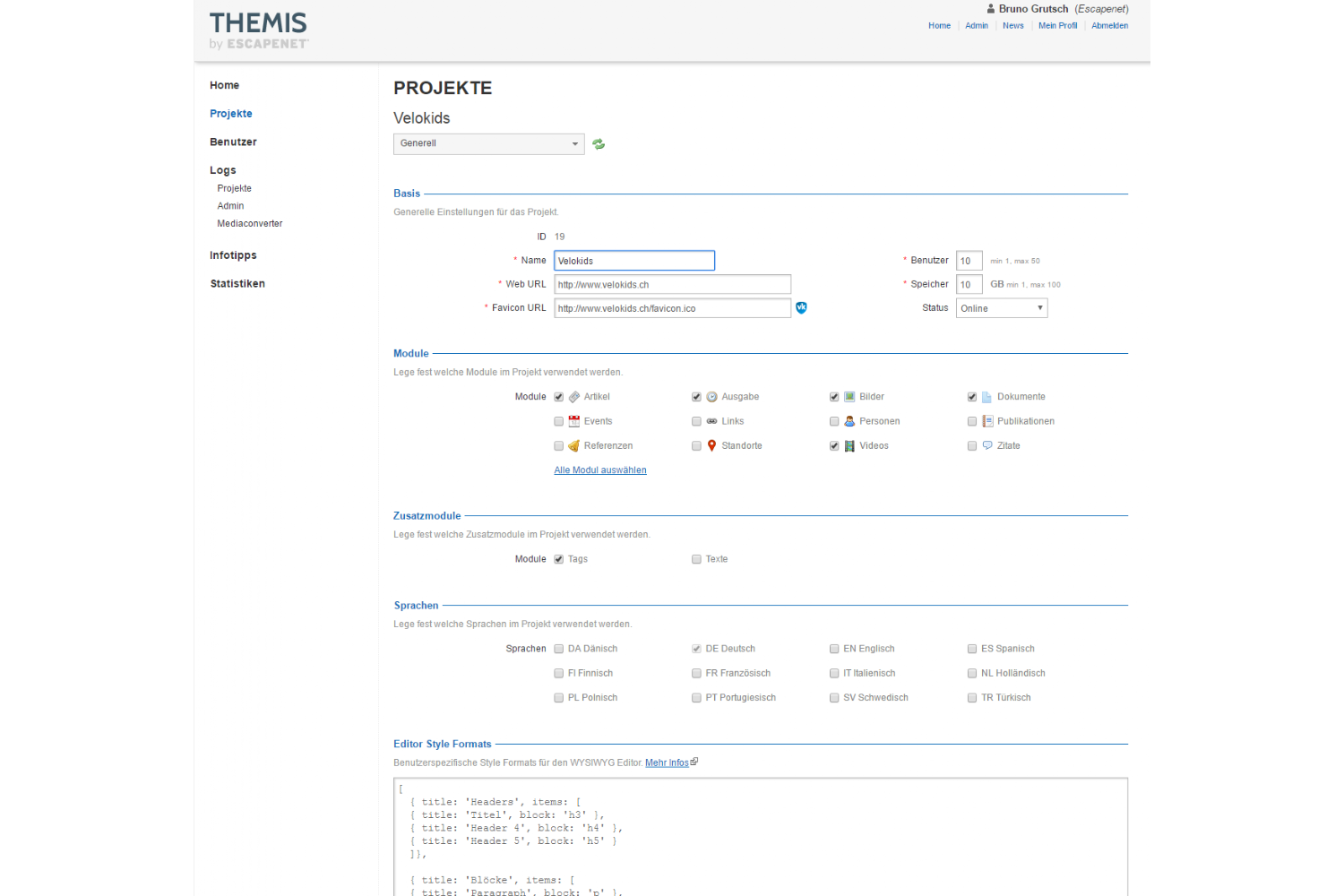Go to Mediaconverter logs in sidebar
Image resolution: width=1344 pixels, height=896 pixels.
click(x=249, y=223)
